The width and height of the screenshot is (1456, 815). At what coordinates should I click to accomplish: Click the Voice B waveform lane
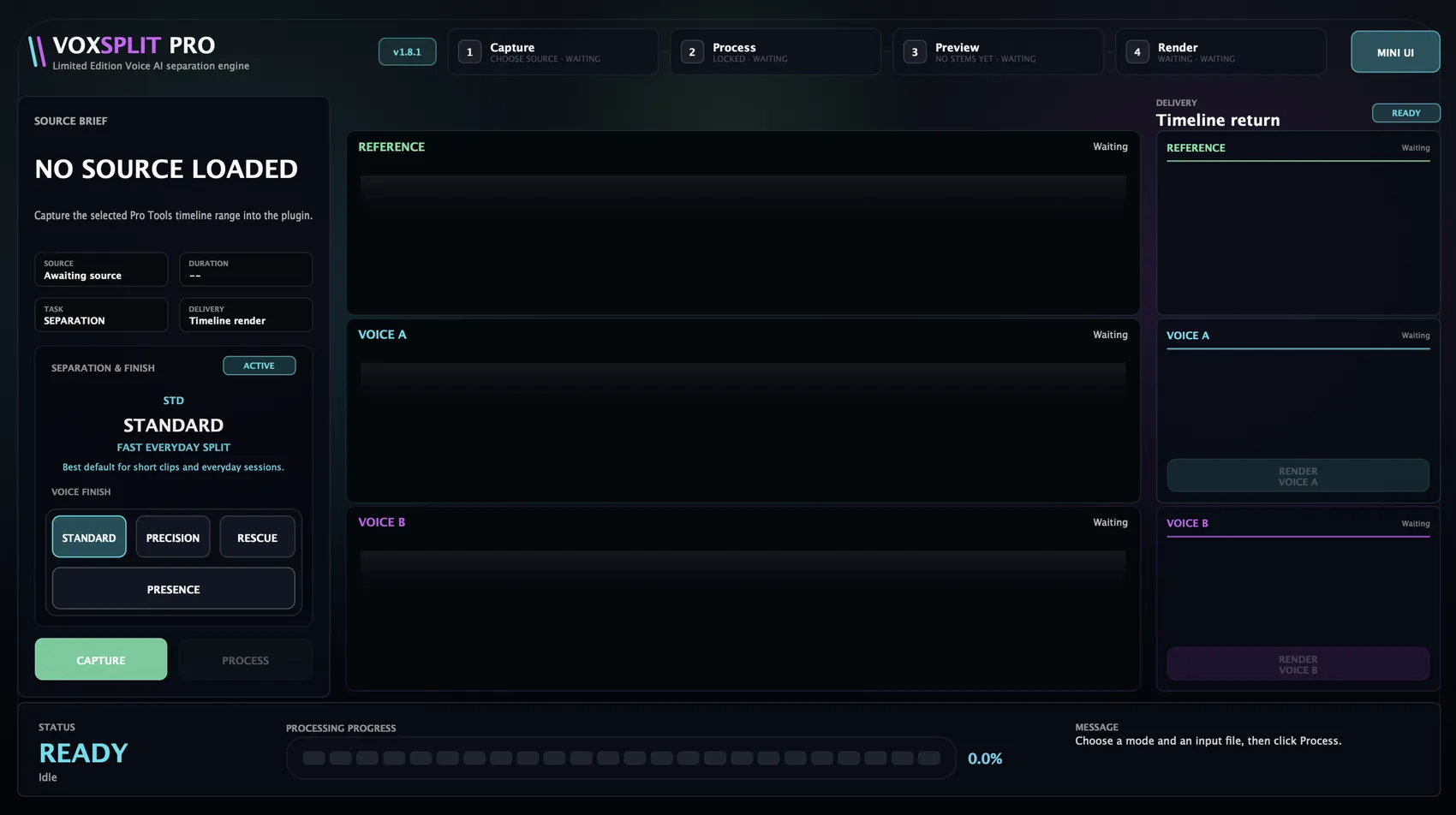tap(743, 599)
